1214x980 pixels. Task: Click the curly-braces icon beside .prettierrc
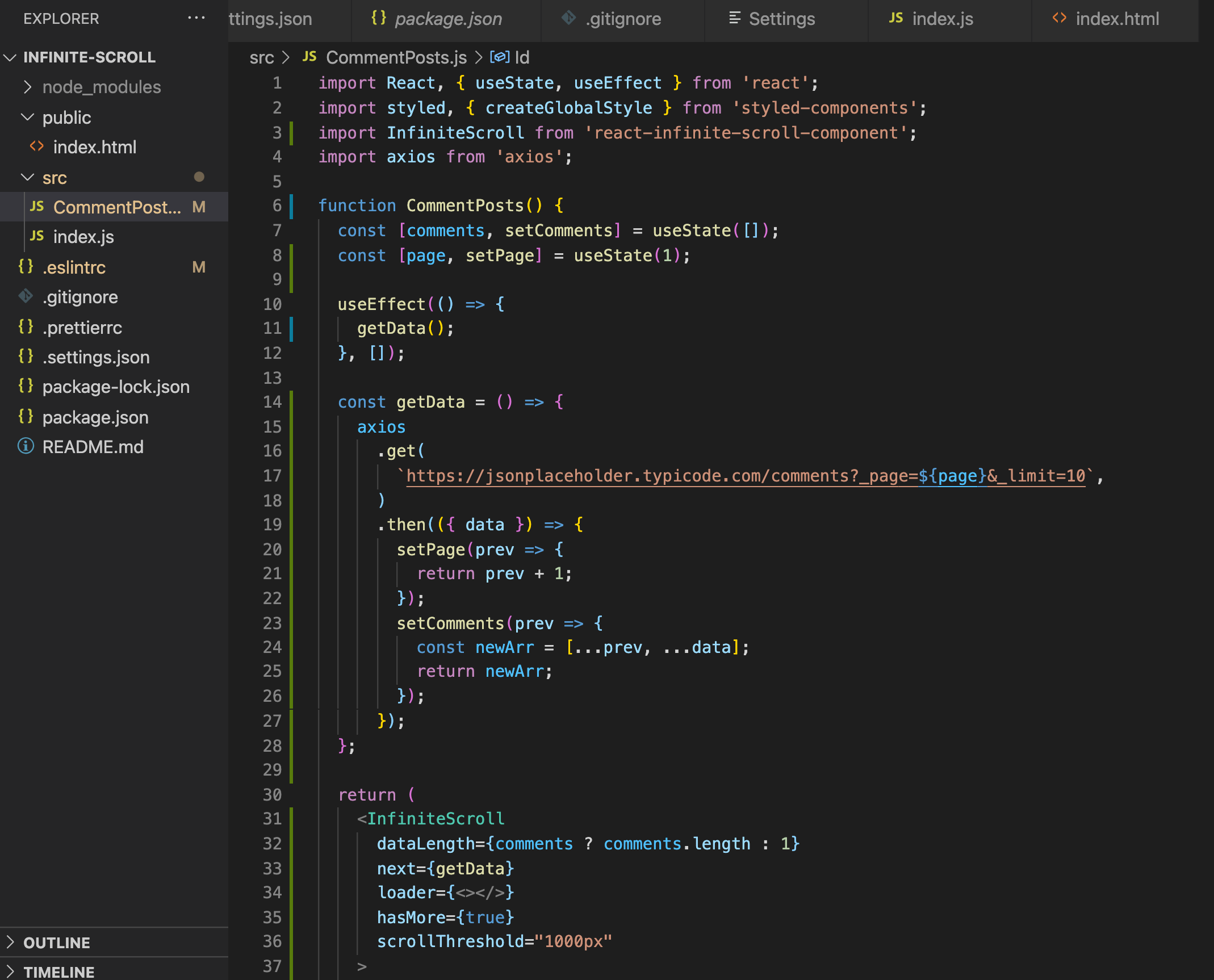(26, 327)
